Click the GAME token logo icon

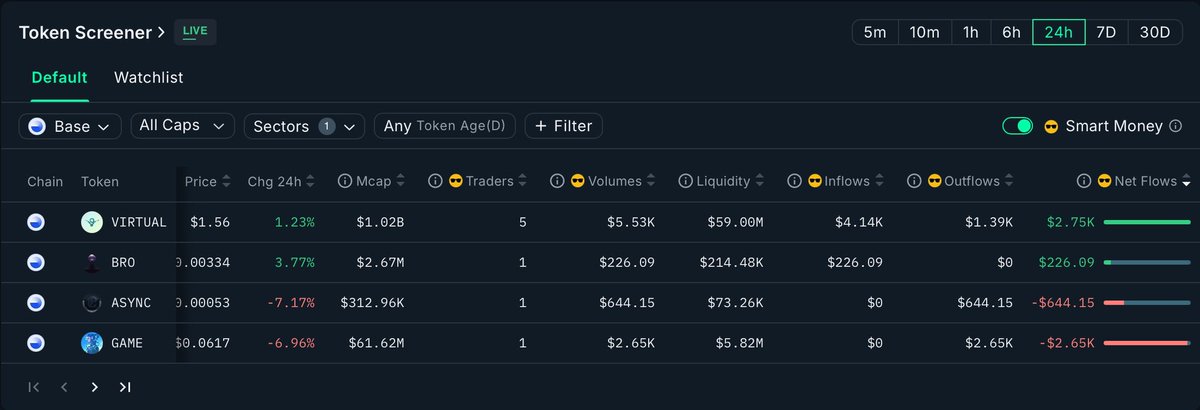click(x=92, y=343)
